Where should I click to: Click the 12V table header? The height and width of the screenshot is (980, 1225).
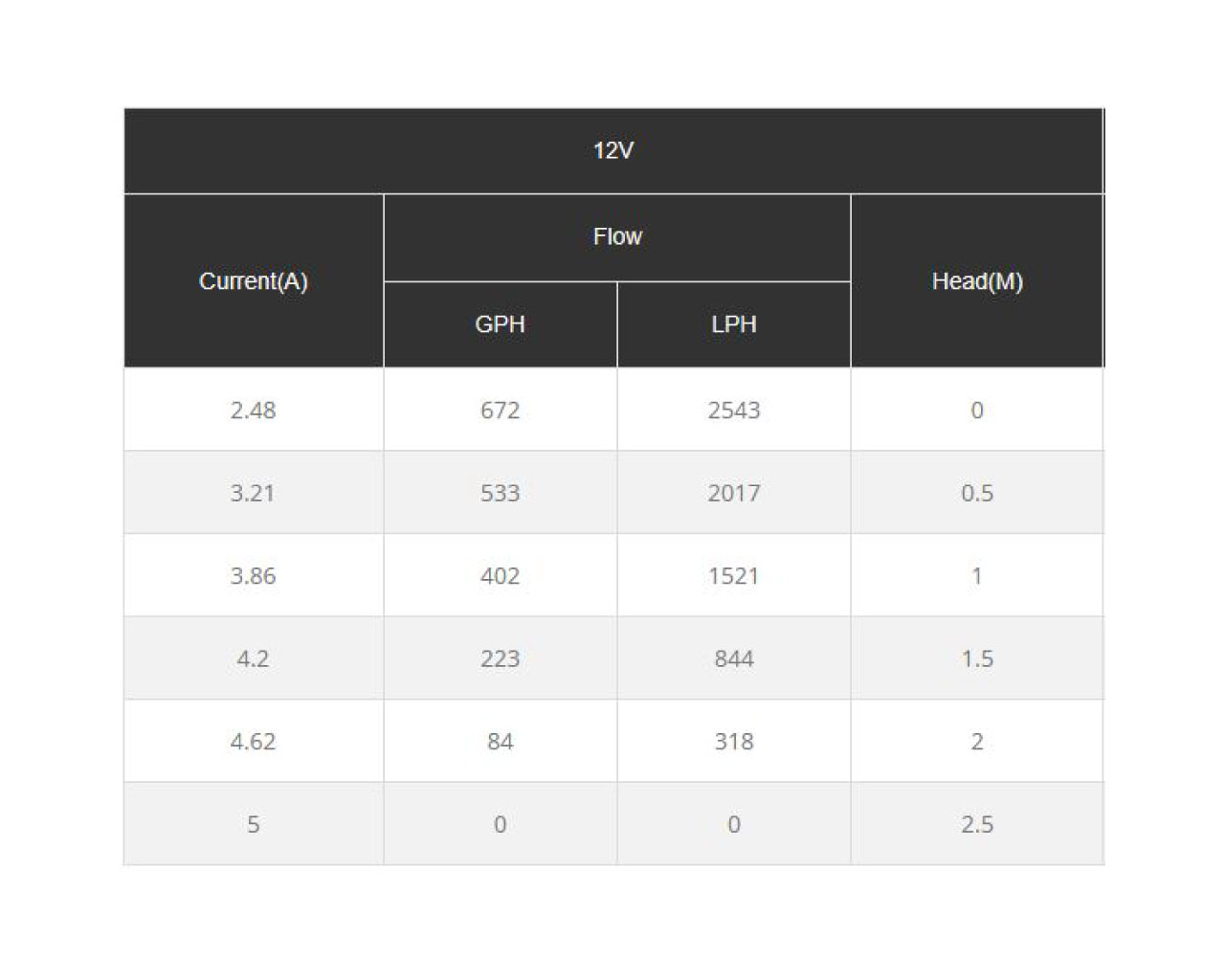[x=613, y=151]
